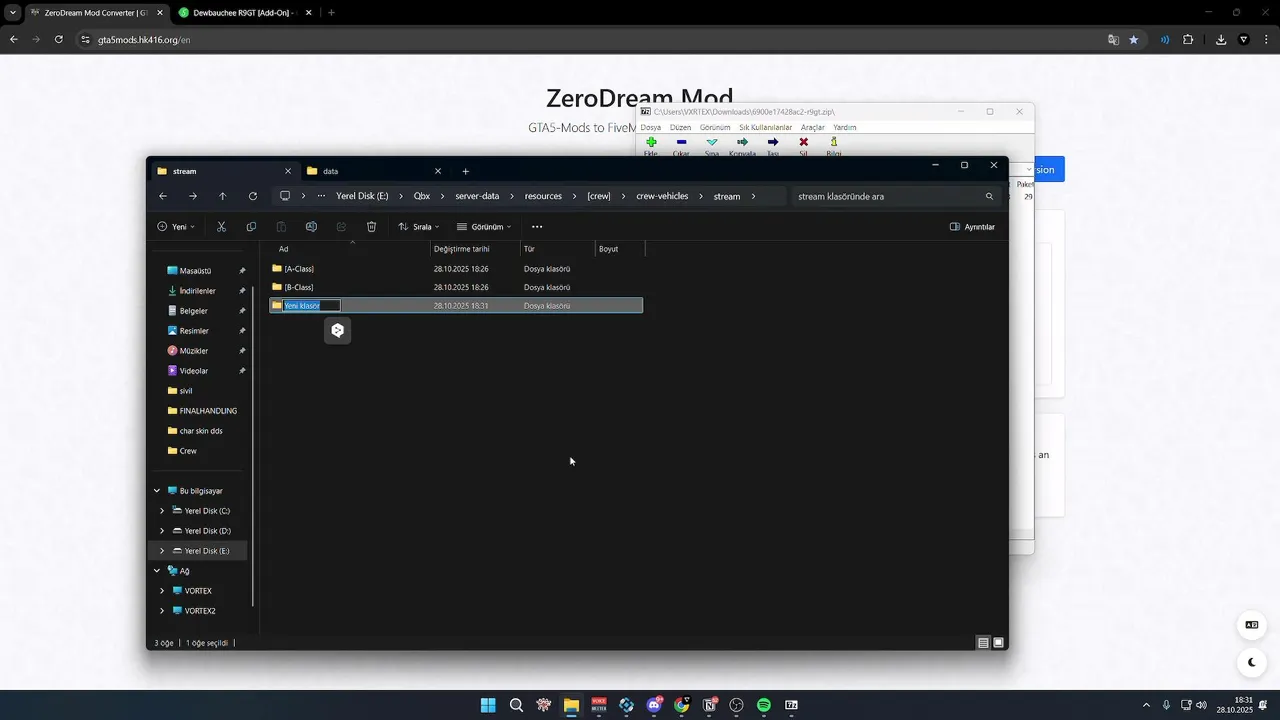The height and width of the screenshot is (720, 1280).
Task: Switch Explorer to large thumbnails view icon
Action: (x=998, y=642)
